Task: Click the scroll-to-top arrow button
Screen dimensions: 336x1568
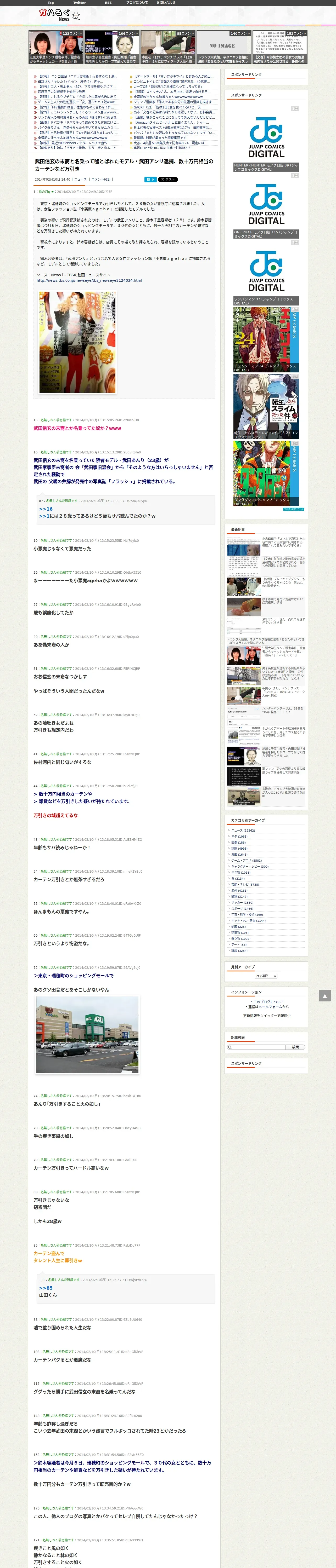Action: point(324,995)
